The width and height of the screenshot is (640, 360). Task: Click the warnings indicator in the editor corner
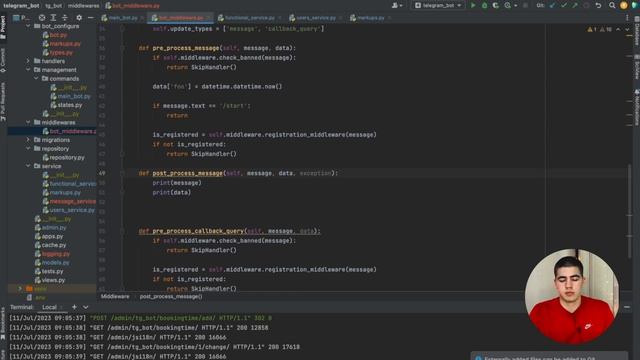[599, 29]
